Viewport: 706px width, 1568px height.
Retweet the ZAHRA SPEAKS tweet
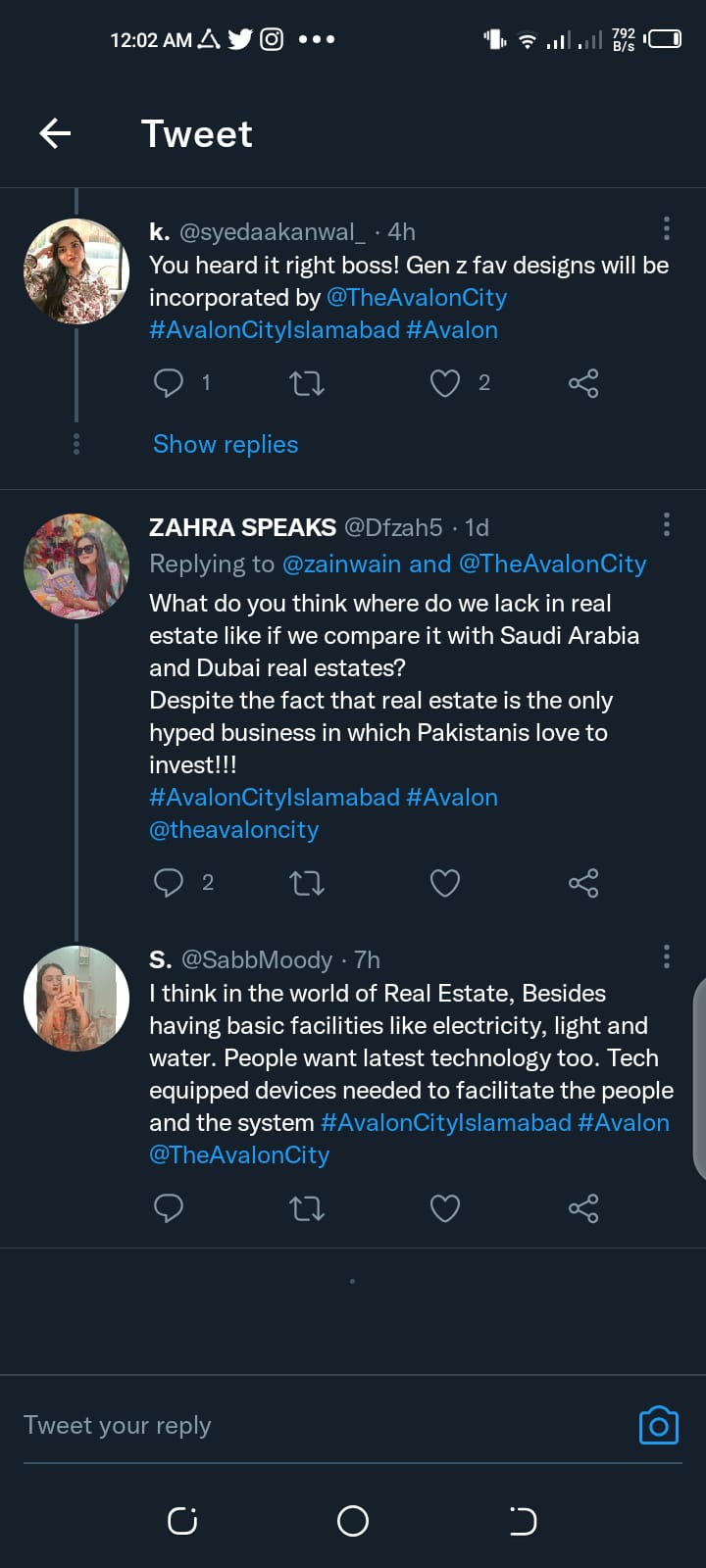point(307,883)
